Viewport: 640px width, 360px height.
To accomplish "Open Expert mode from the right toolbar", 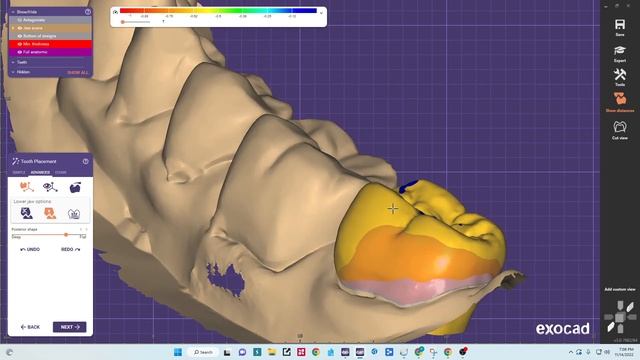I will coord(620,51).
